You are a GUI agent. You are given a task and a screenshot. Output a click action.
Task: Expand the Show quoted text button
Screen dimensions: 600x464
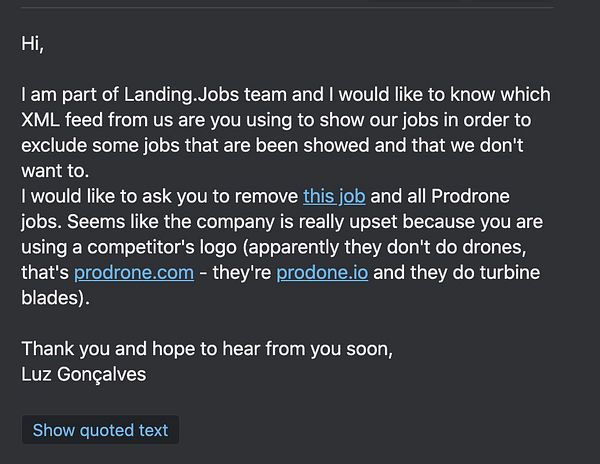(100, 430)
